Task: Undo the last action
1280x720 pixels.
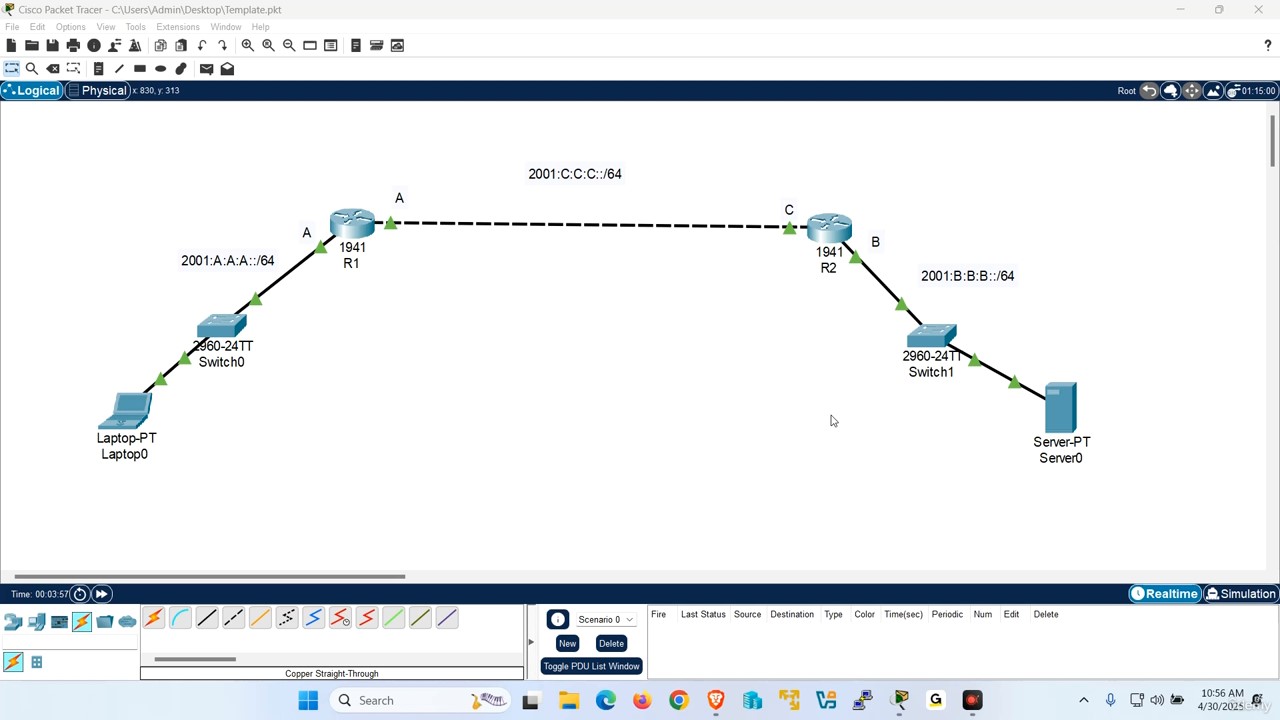Action: [202, 45]
